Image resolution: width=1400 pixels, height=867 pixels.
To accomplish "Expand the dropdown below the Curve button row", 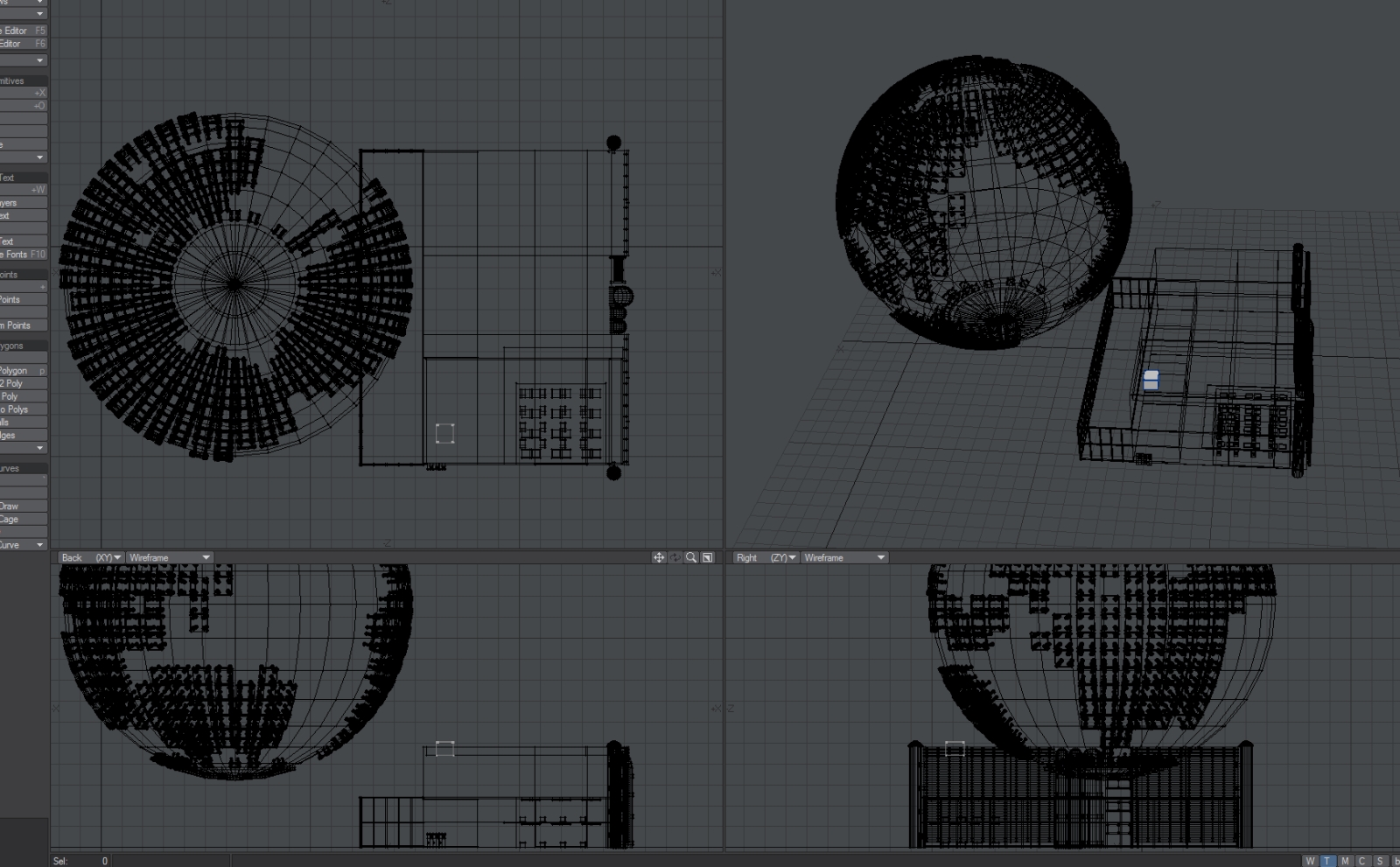I will (39, 545).
